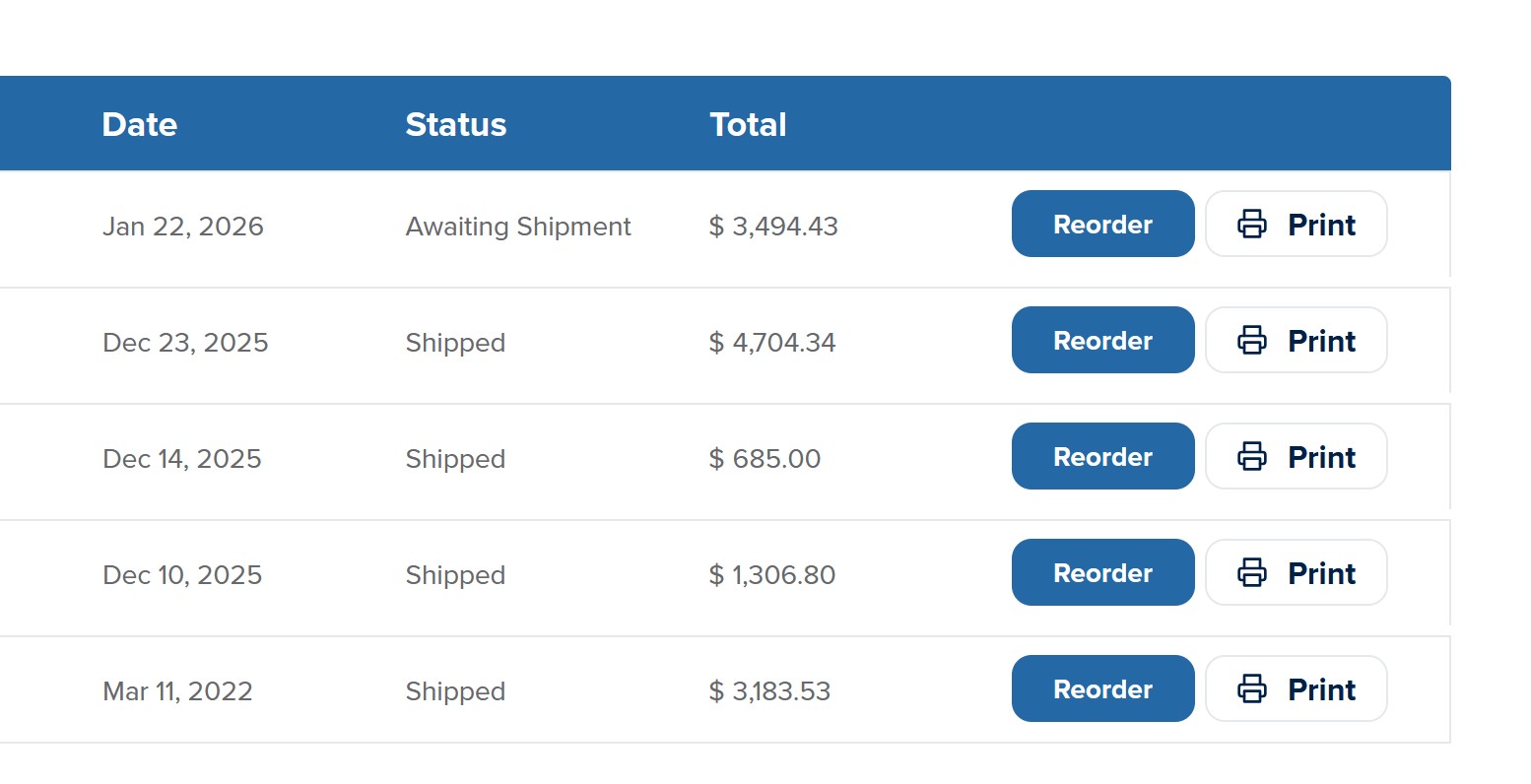
Task: Reorder the Mar 11, 2022 order
Action: point(1102,689)
